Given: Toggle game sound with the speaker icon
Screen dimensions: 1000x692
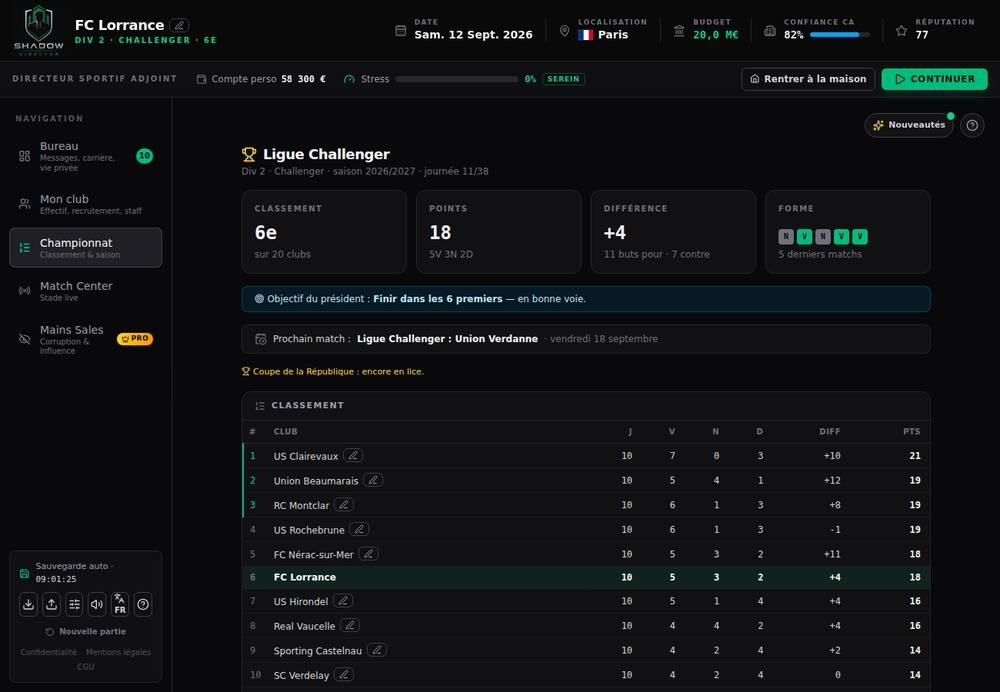Looking at the screenshot, I should click(97, 605).
